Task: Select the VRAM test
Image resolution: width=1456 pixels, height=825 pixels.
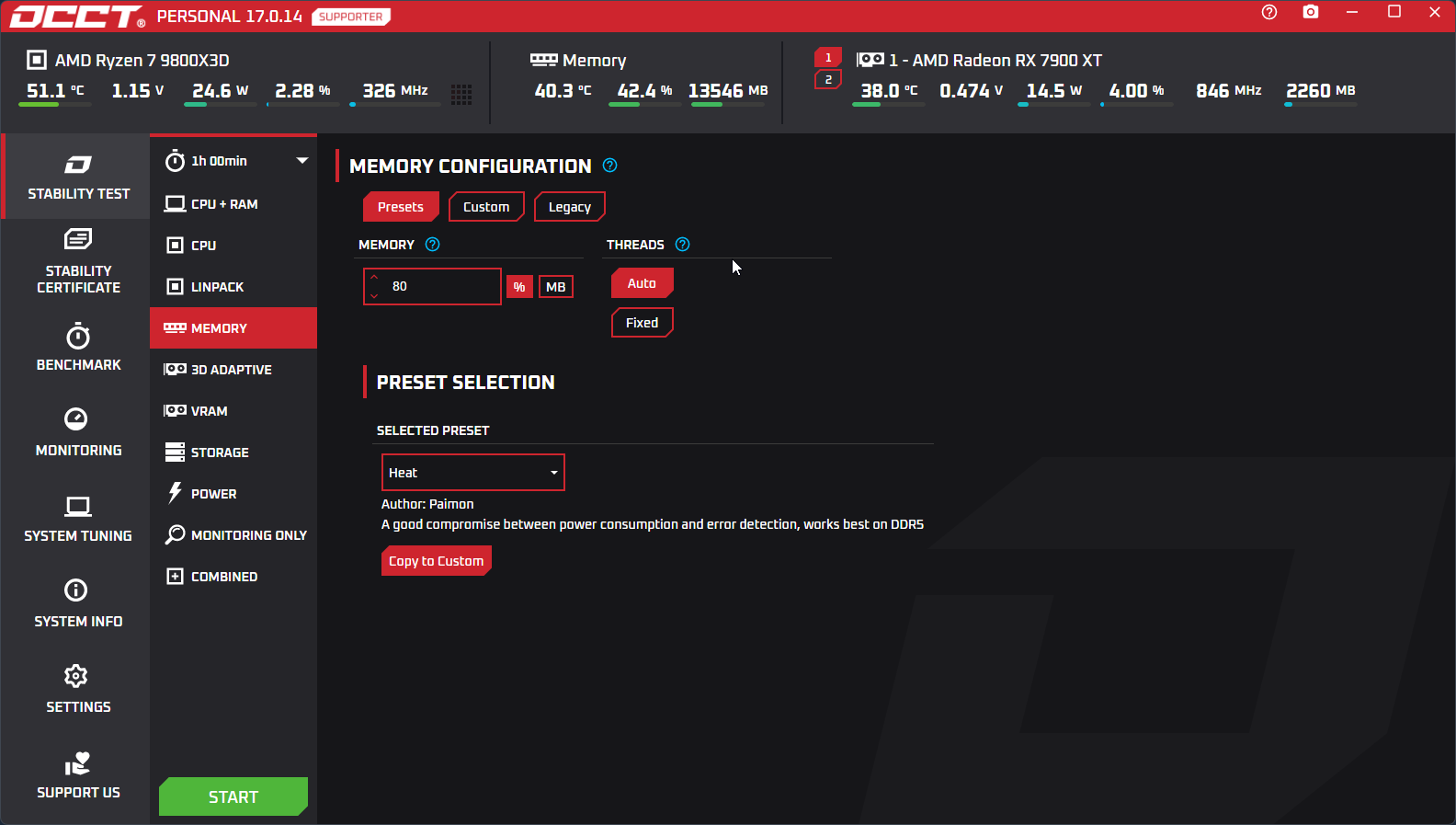Action: (x=233, y=411)
